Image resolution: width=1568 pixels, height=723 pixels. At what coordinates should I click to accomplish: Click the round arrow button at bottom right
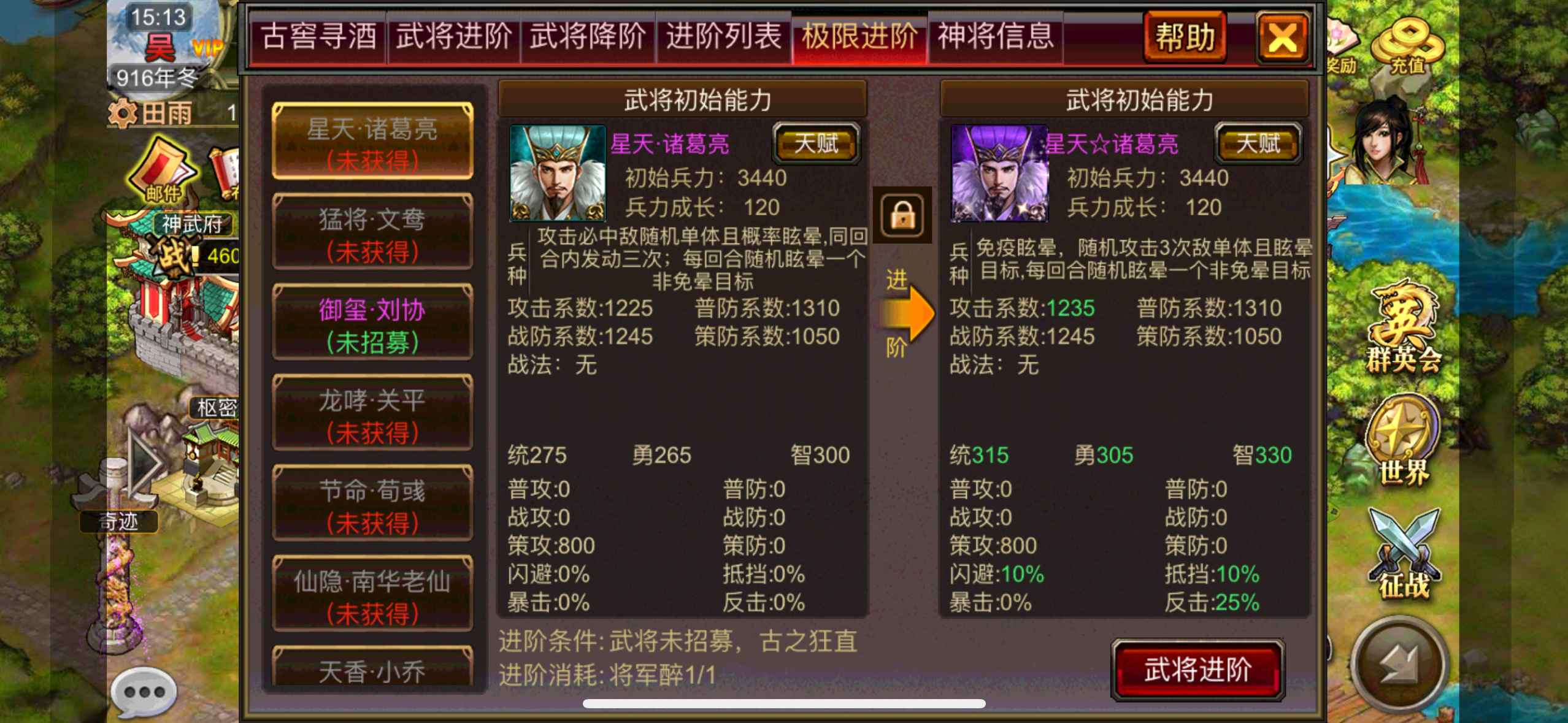[x=1400, y=664]
